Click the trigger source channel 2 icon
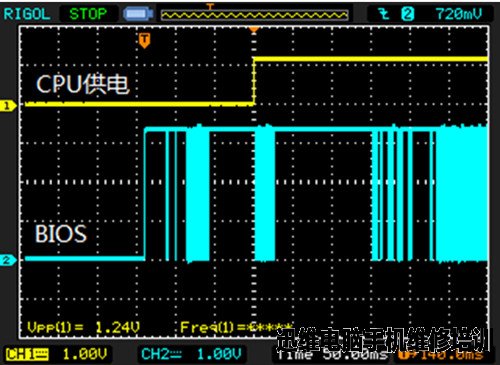This screenshot has width=500, height=365. coord(407,14)
